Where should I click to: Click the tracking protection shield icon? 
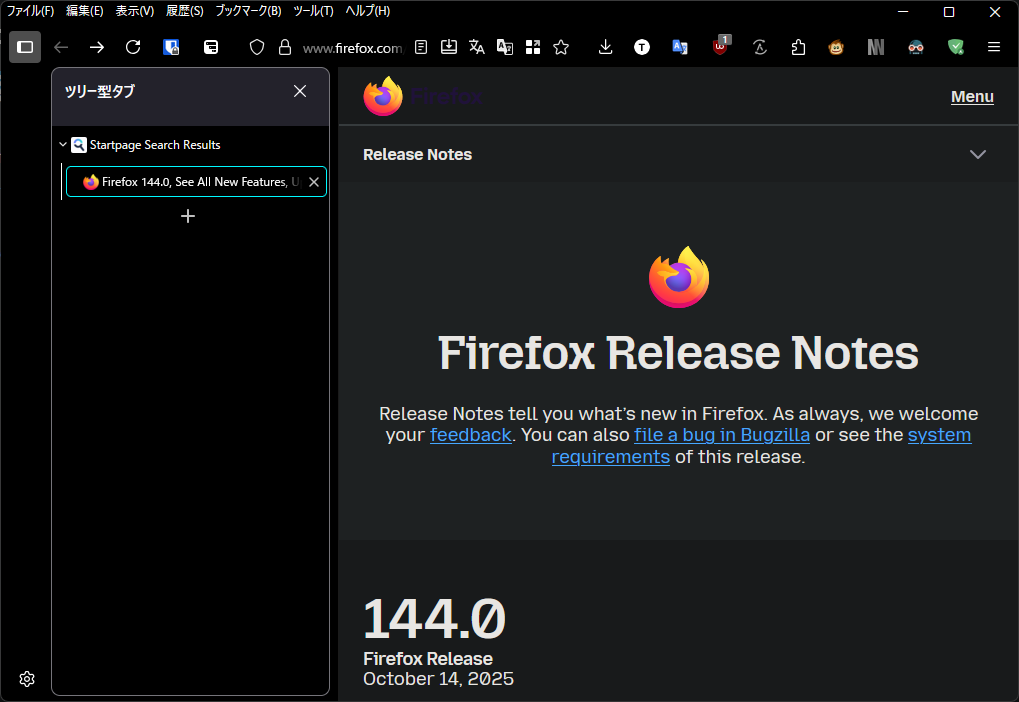257,47
